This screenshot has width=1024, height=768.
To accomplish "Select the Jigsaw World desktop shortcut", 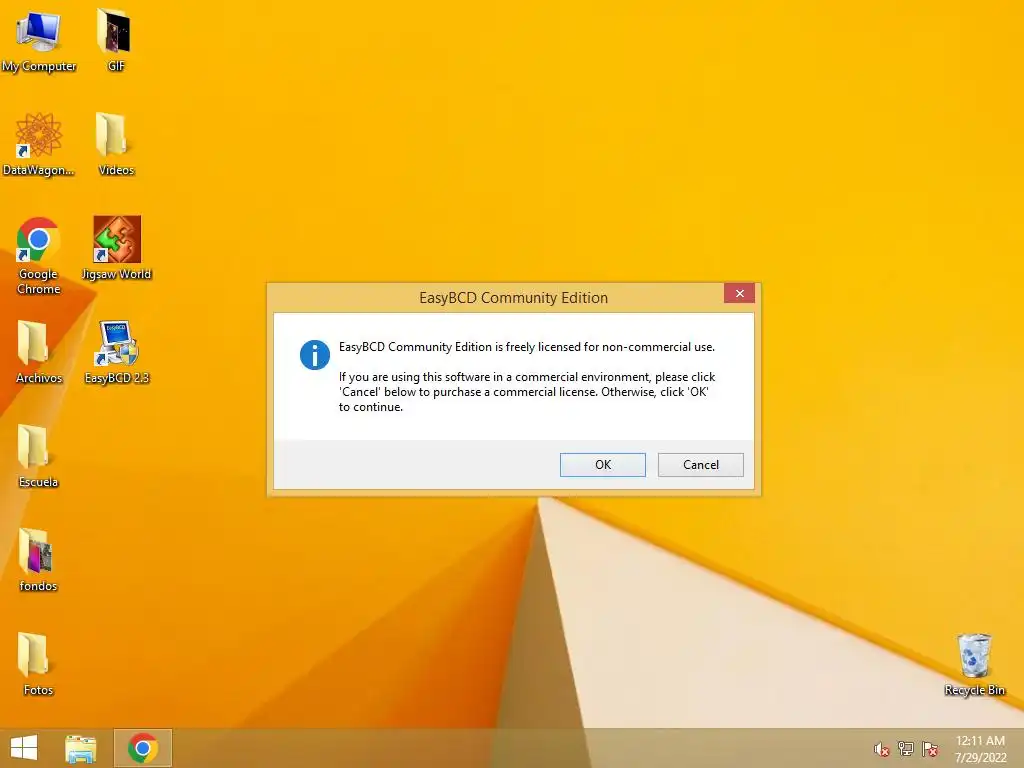I will tap(116, 249).
